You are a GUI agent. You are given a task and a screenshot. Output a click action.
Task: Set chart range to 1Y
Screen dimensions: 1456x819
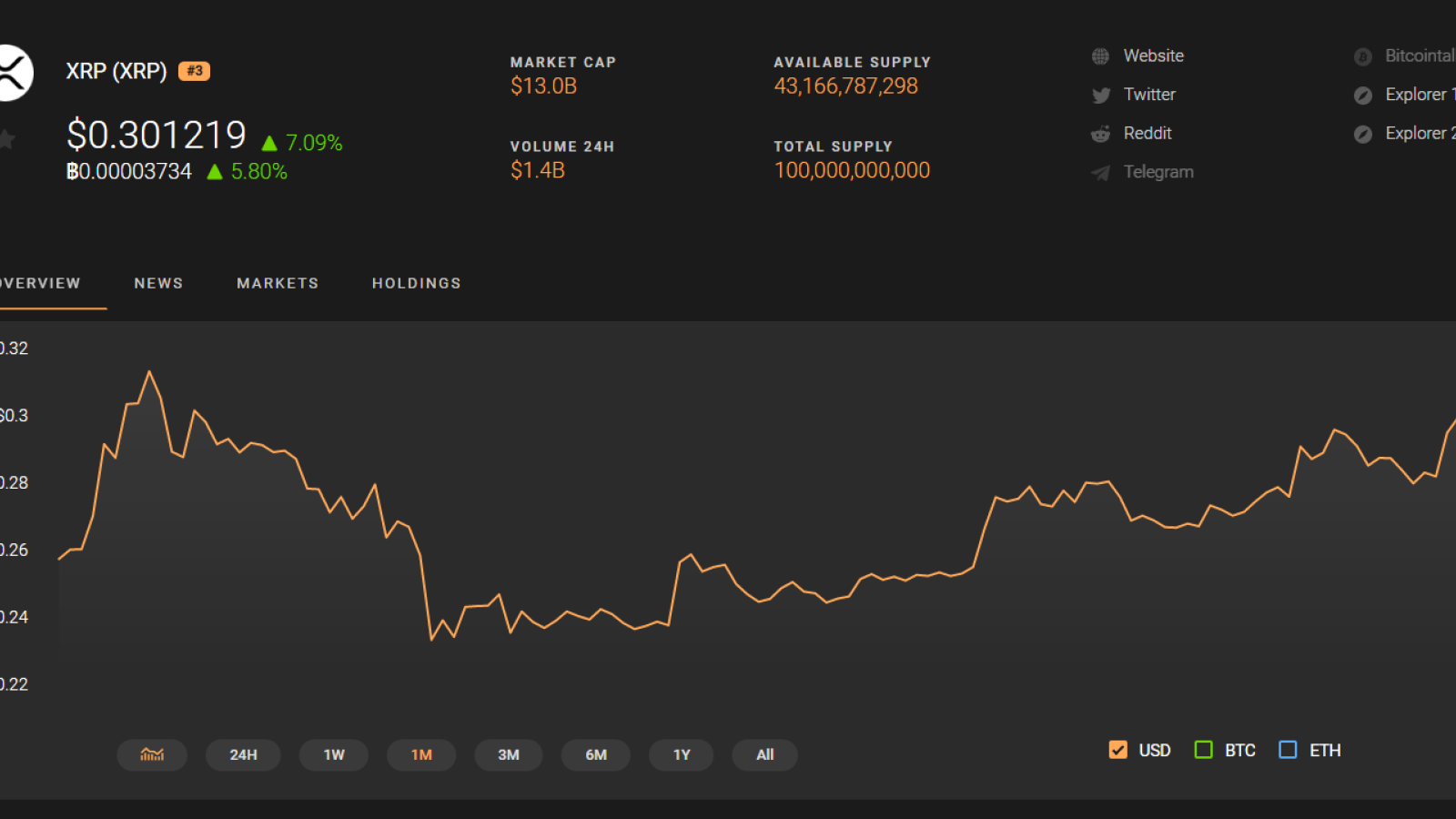tap(682, 754)
